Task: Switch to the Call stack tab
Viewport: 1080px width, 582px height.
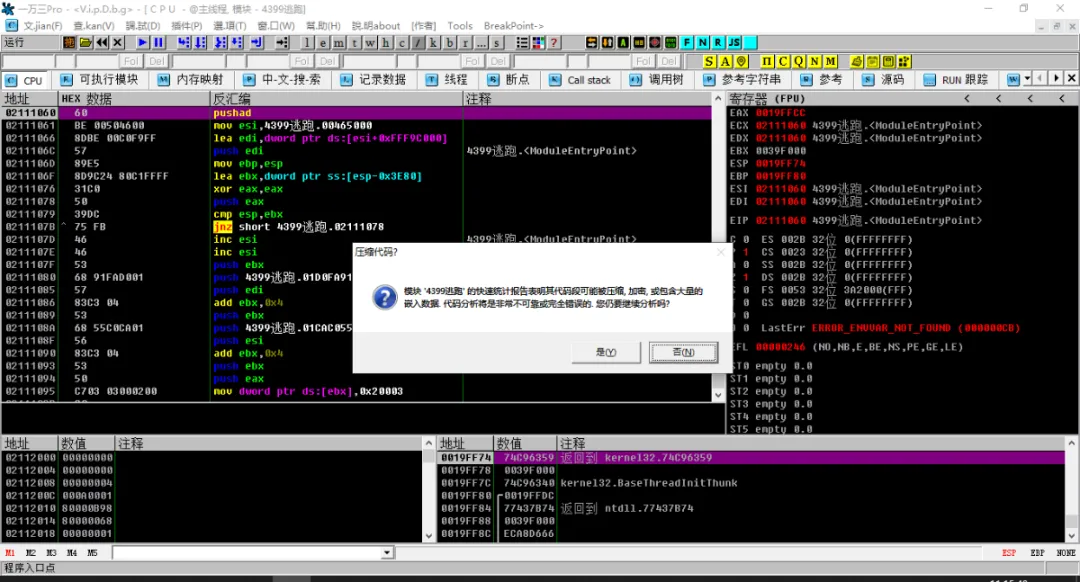Action: point(581,80)
